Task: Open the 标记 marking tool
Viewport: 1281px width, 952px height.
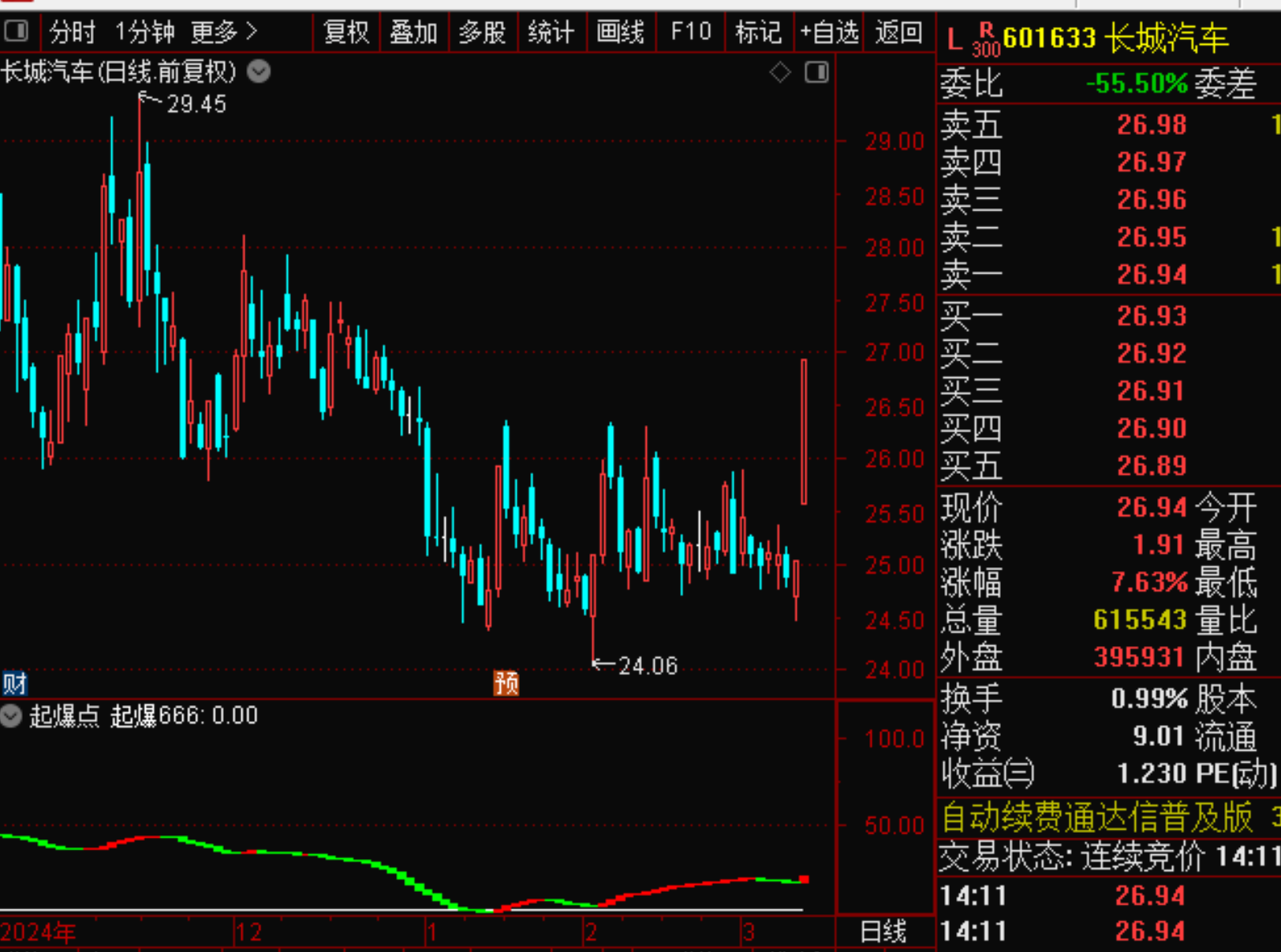Action: pos(758,32)
